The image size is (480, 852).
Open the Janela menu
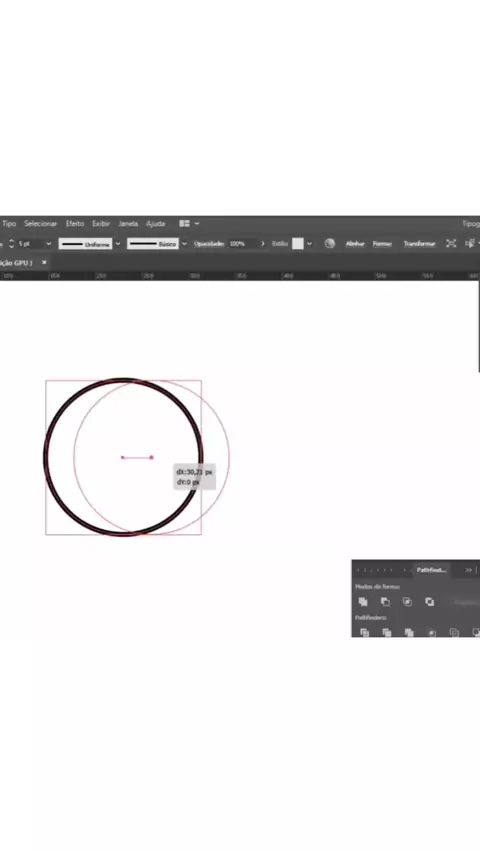click(128, 223)
